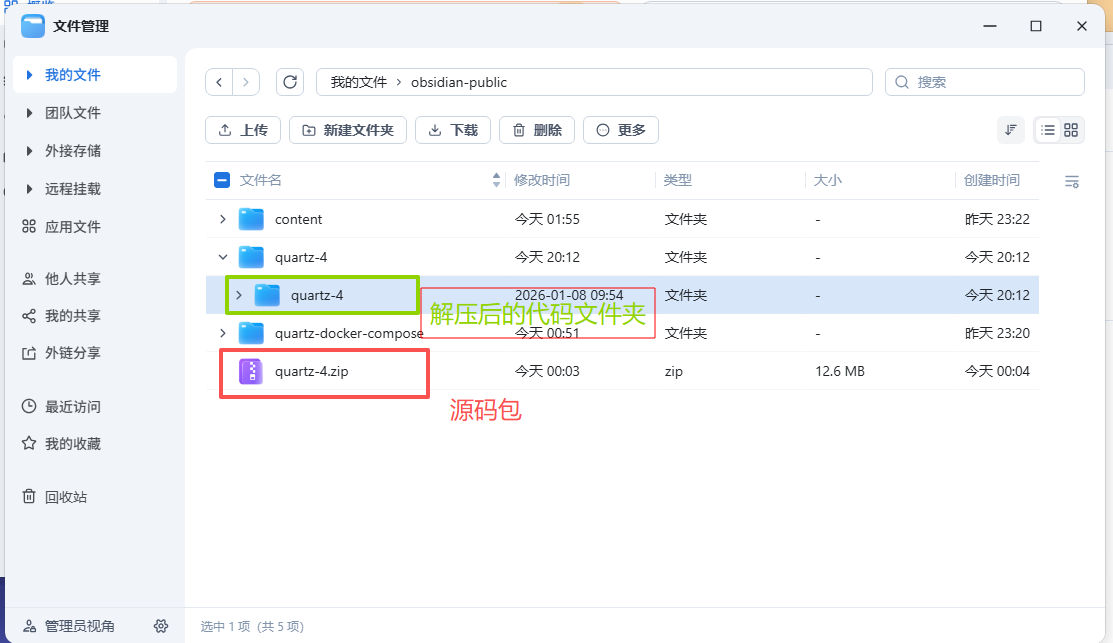This screenshot has height=643, width=1113.
Task: Refresh the current folder listing
Action: click(290, 82)
